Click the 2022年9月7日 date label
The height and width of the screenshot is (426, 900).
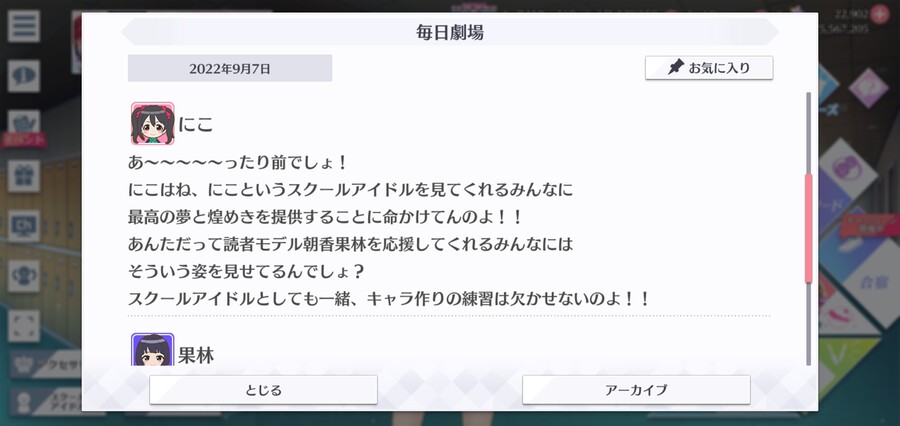[x=230, y=68]
